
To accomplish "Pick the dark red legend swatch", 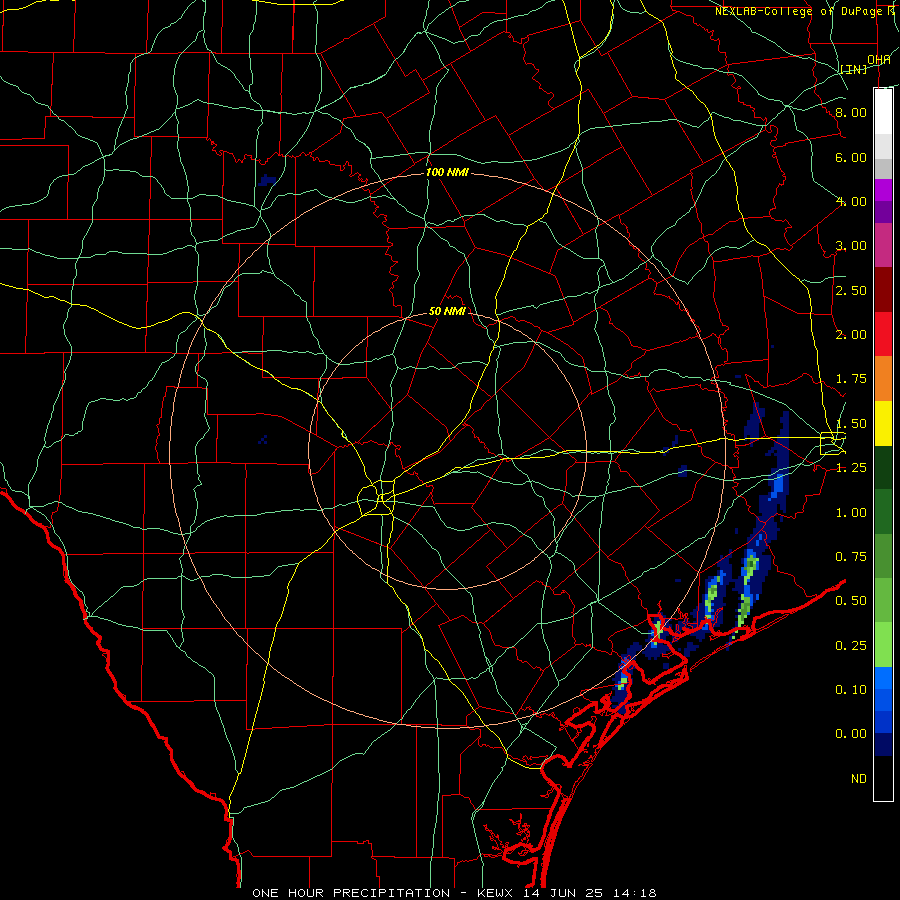I will (x=883, y=290).
